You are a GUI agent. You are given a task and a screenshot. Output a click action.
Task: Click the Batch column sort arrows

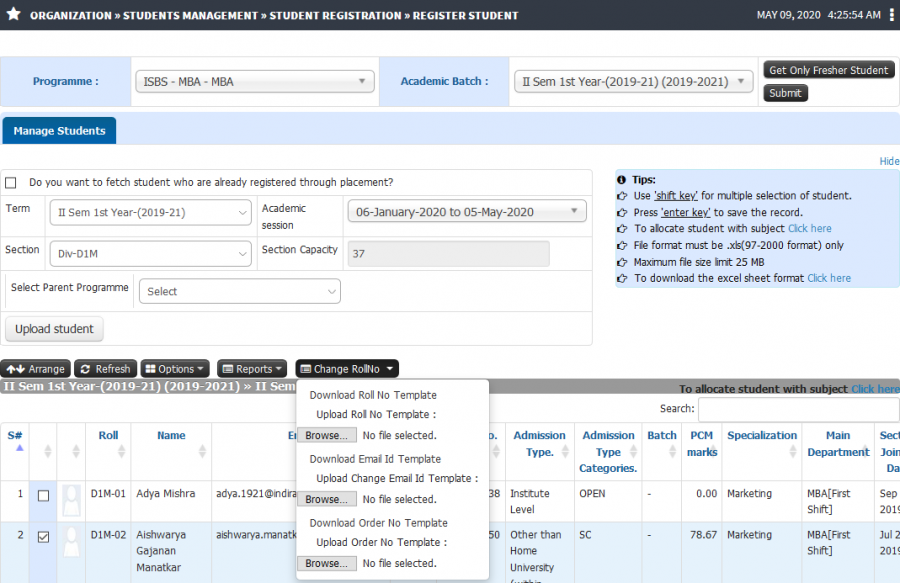[672, 452]
